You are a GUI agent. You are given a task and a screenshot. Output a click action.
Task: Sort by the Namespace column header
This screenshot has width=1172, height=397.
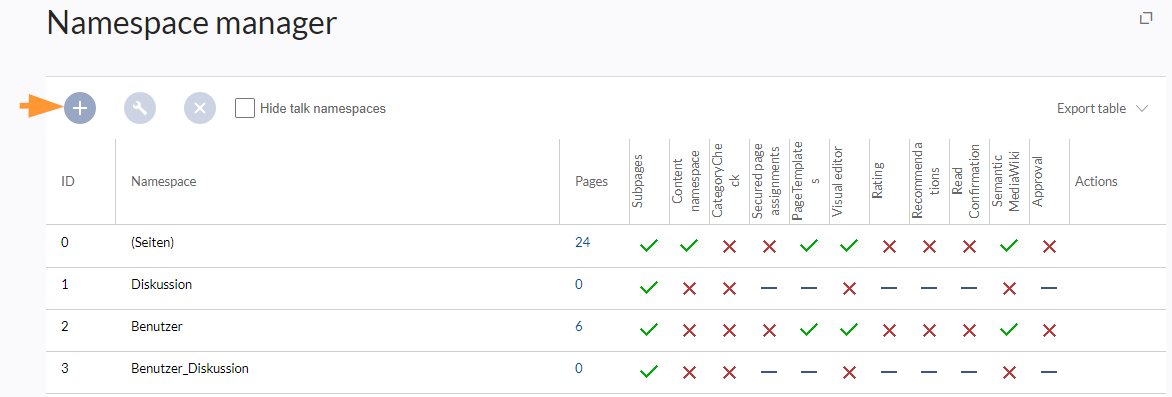[164, 182]
